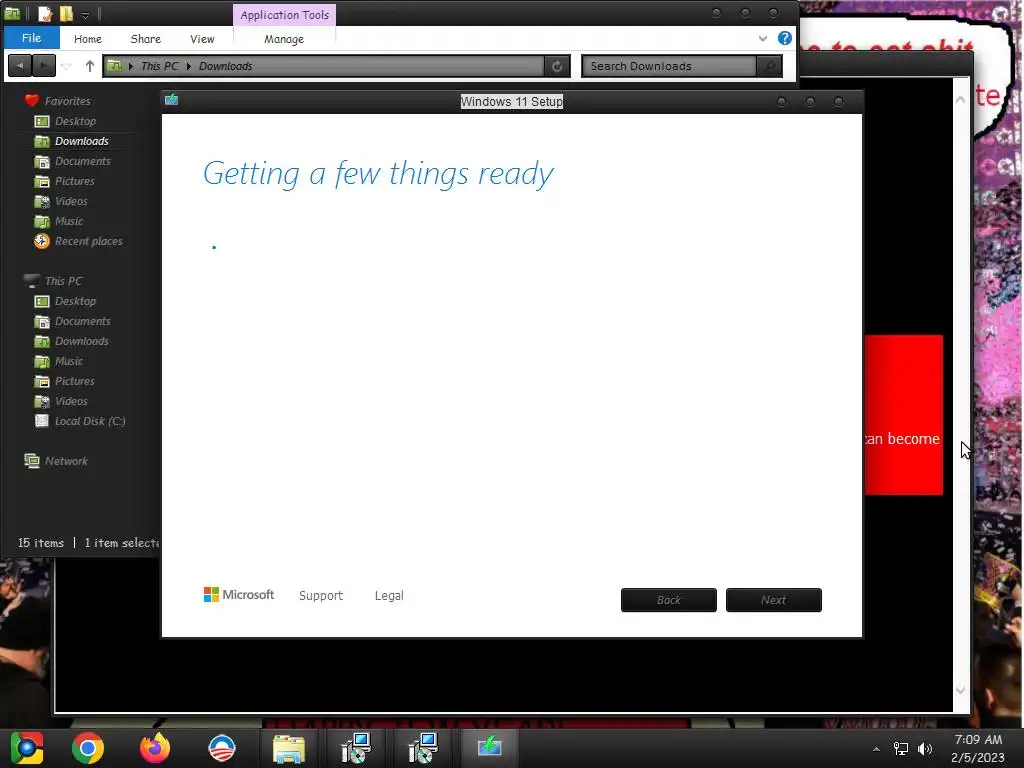The width and height of the screenshot is (1024, 768).
Task: Launch Chrome from the taskbar
Action: (x=88, y=748)
